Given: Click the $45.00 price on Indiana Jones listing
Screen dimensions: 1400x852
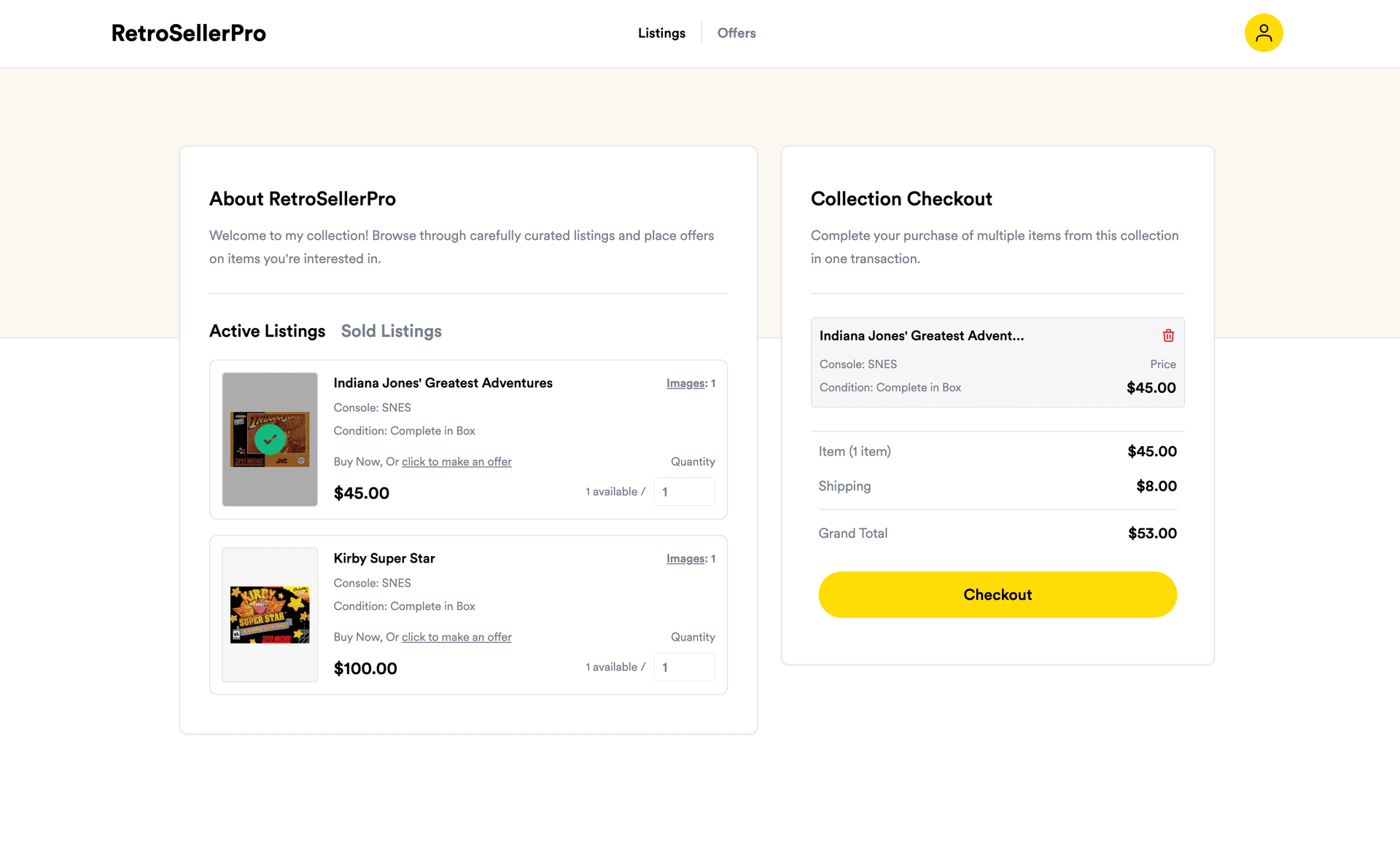Looking at the screenshot, I should tap(361, 493).
